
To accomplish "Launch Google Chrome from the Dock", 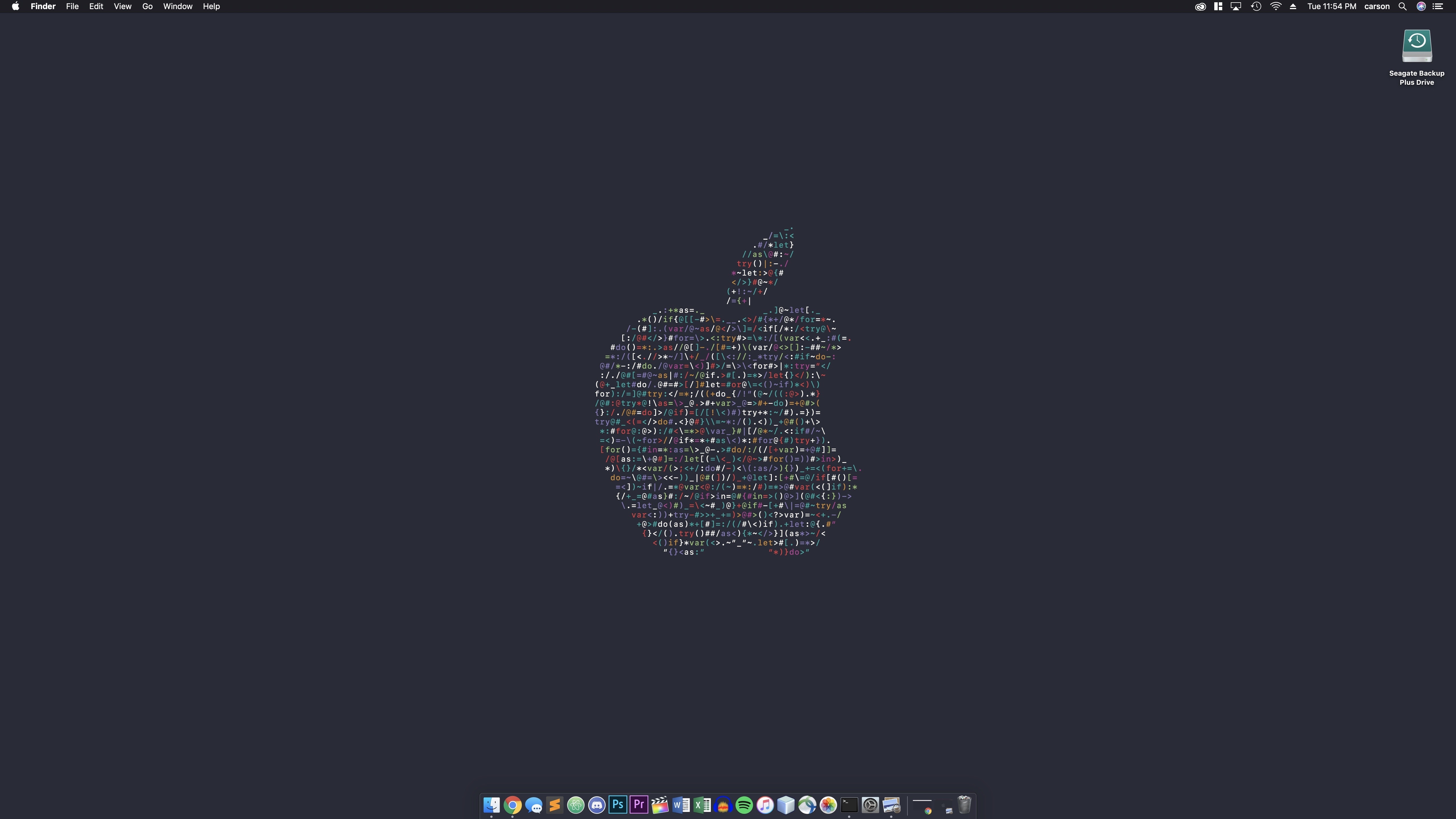I will pos(513,805).
